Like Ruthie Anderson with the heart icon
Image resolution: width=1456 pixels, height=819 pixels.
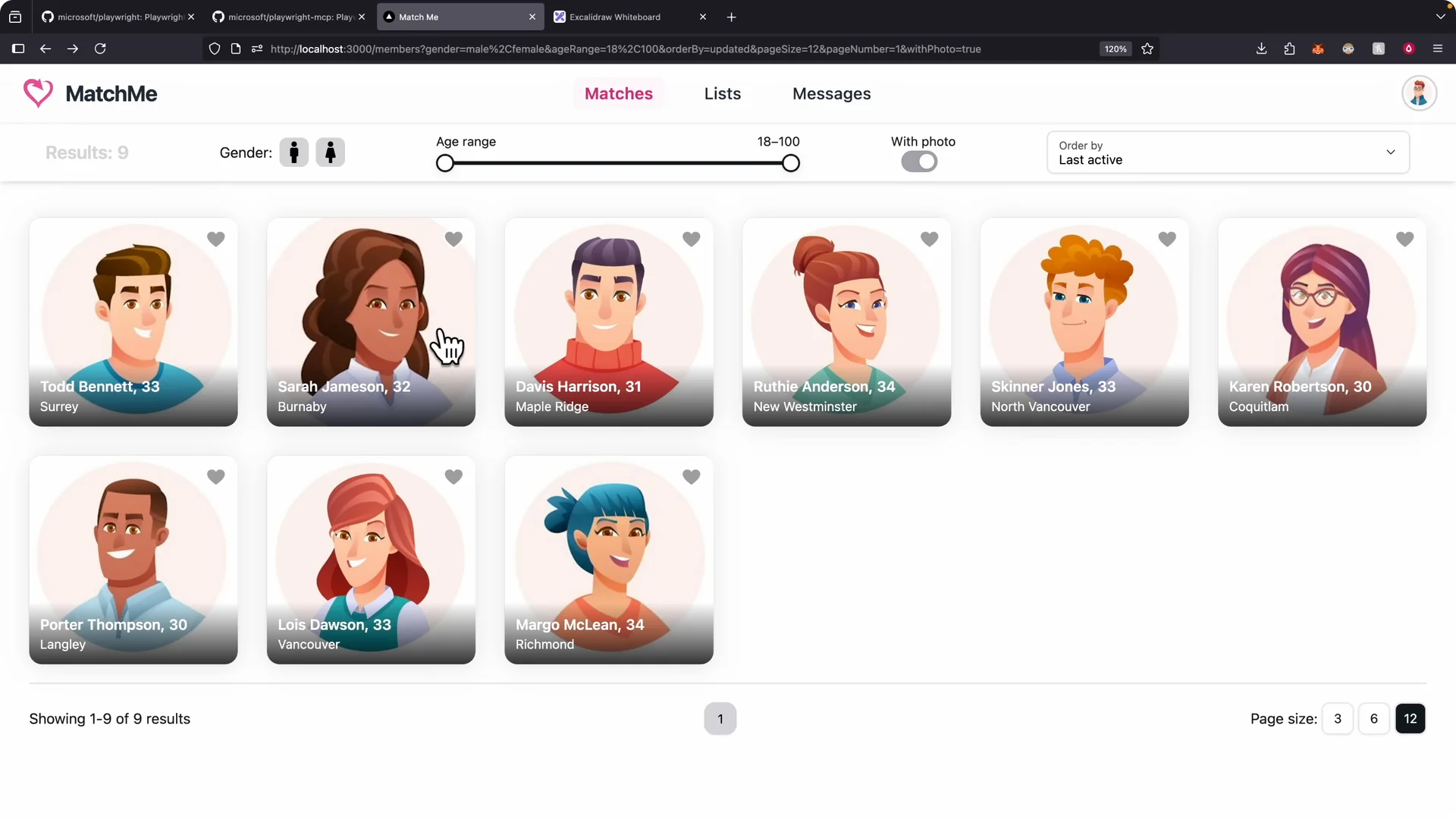tap(930, 239)
